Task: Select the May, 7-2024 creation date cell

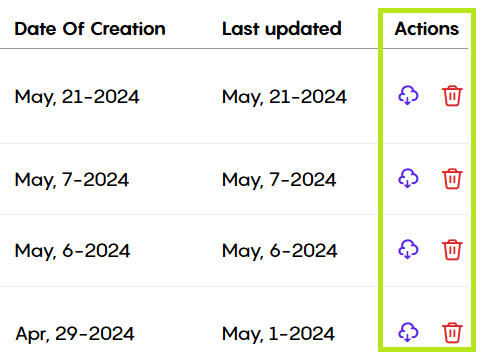Action: pyautogui.click(x=72, y=180)
